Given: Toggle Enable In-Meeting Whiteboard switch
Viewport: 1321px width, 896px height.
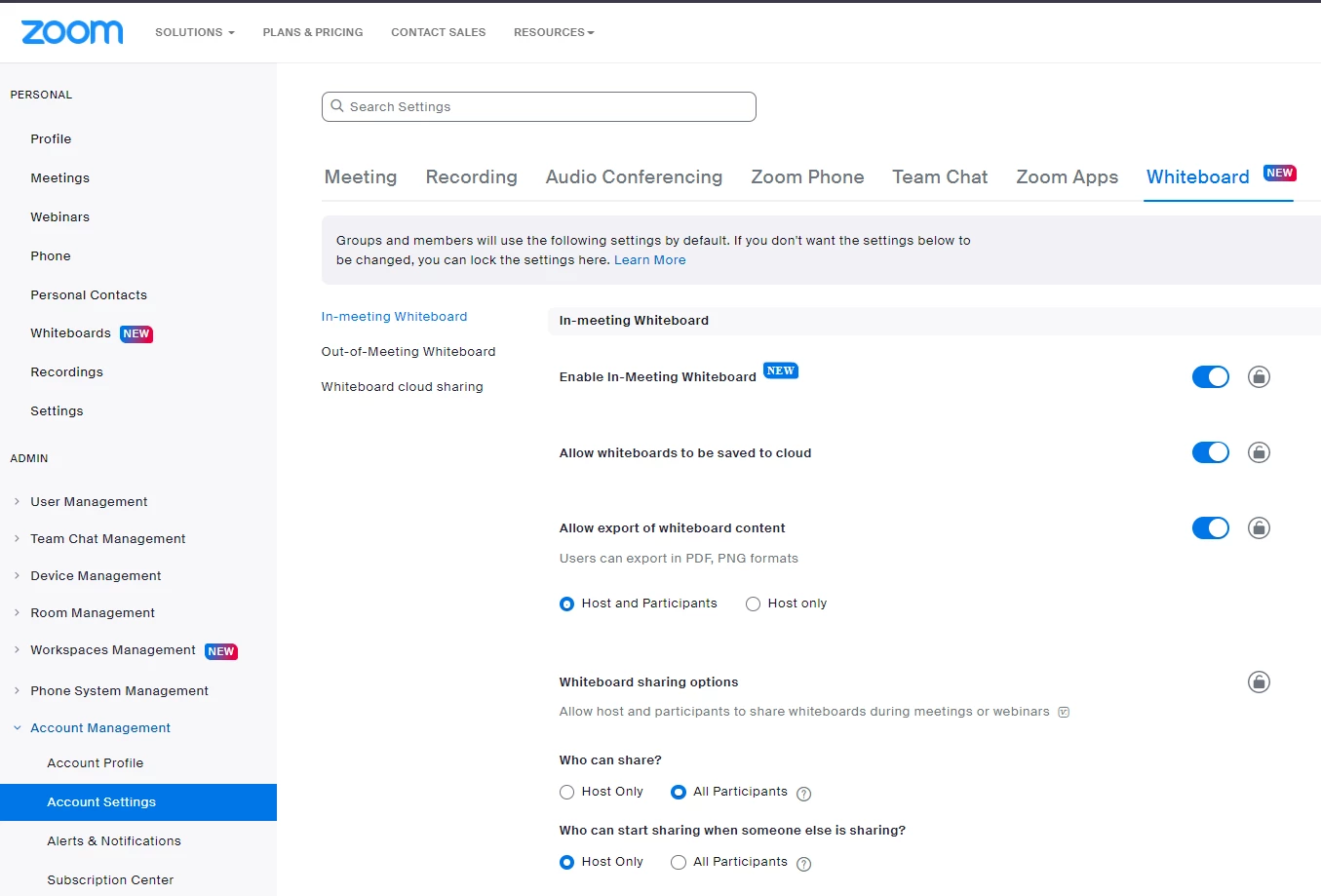Looking at the screenshot, I should pyautogui.click(x=1211, y=377).
